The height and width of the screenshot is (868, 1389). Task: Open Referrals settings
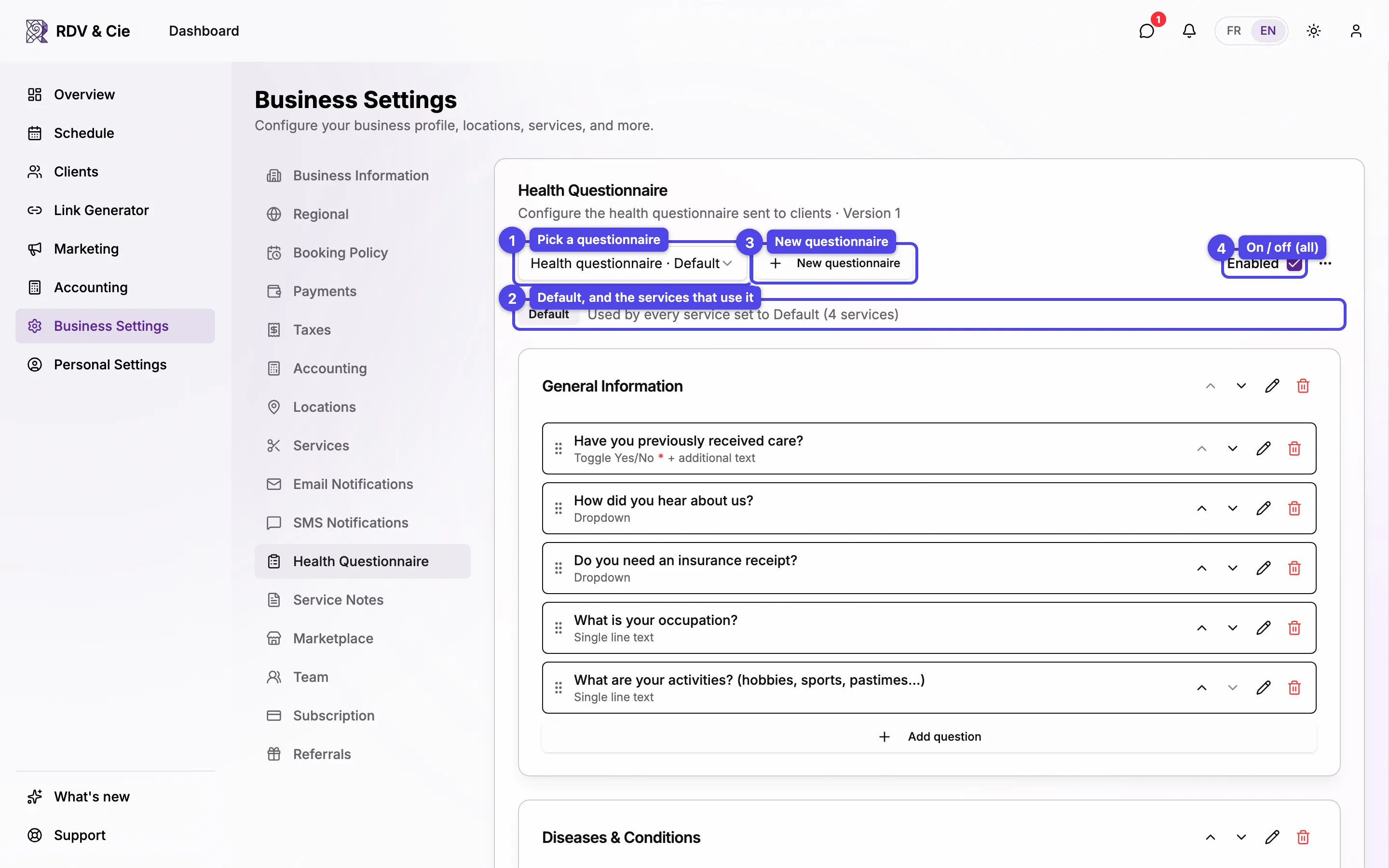point(362,754)
